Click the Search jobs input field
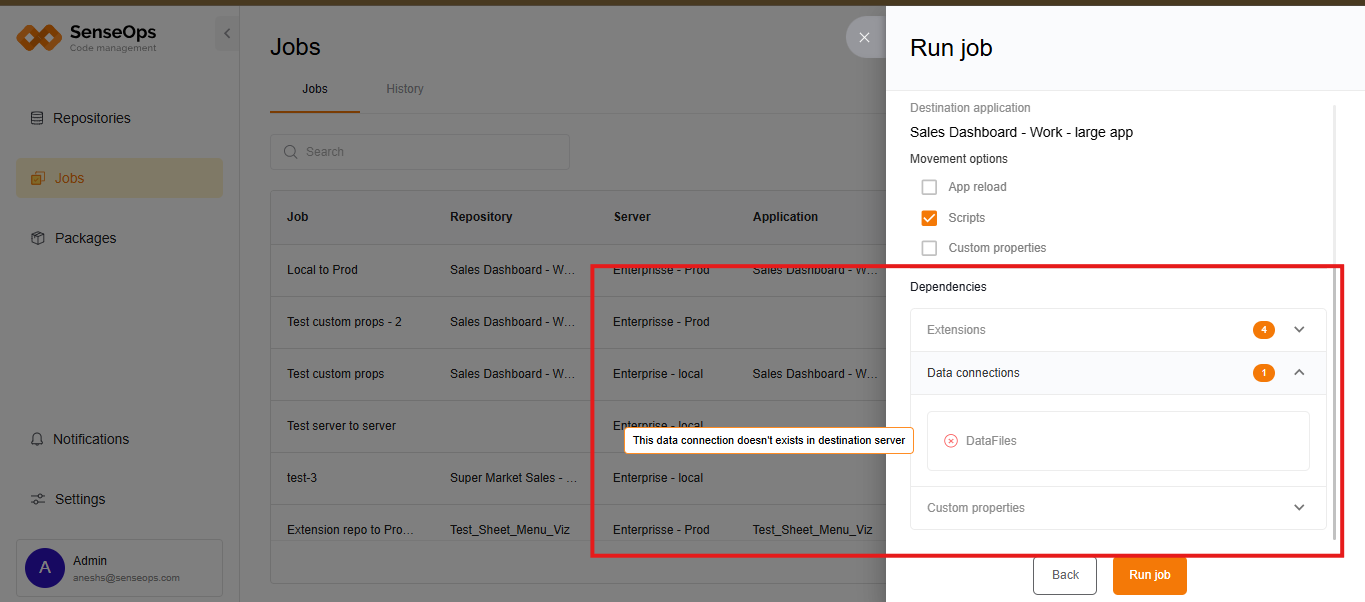 [420, 152]
